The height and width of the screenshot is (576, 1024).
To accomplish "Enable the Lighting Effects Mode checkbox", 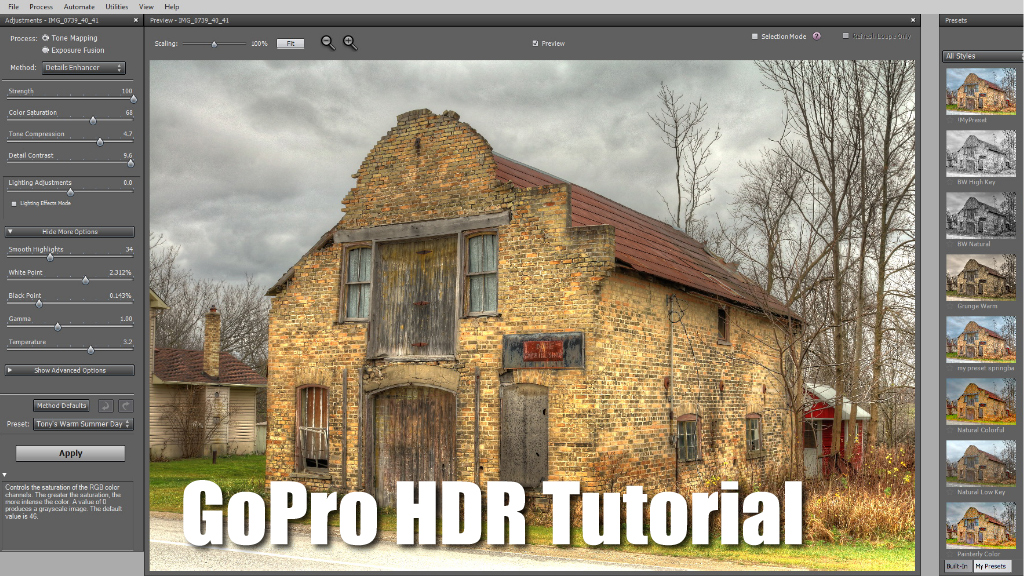I will click(14, 204).
